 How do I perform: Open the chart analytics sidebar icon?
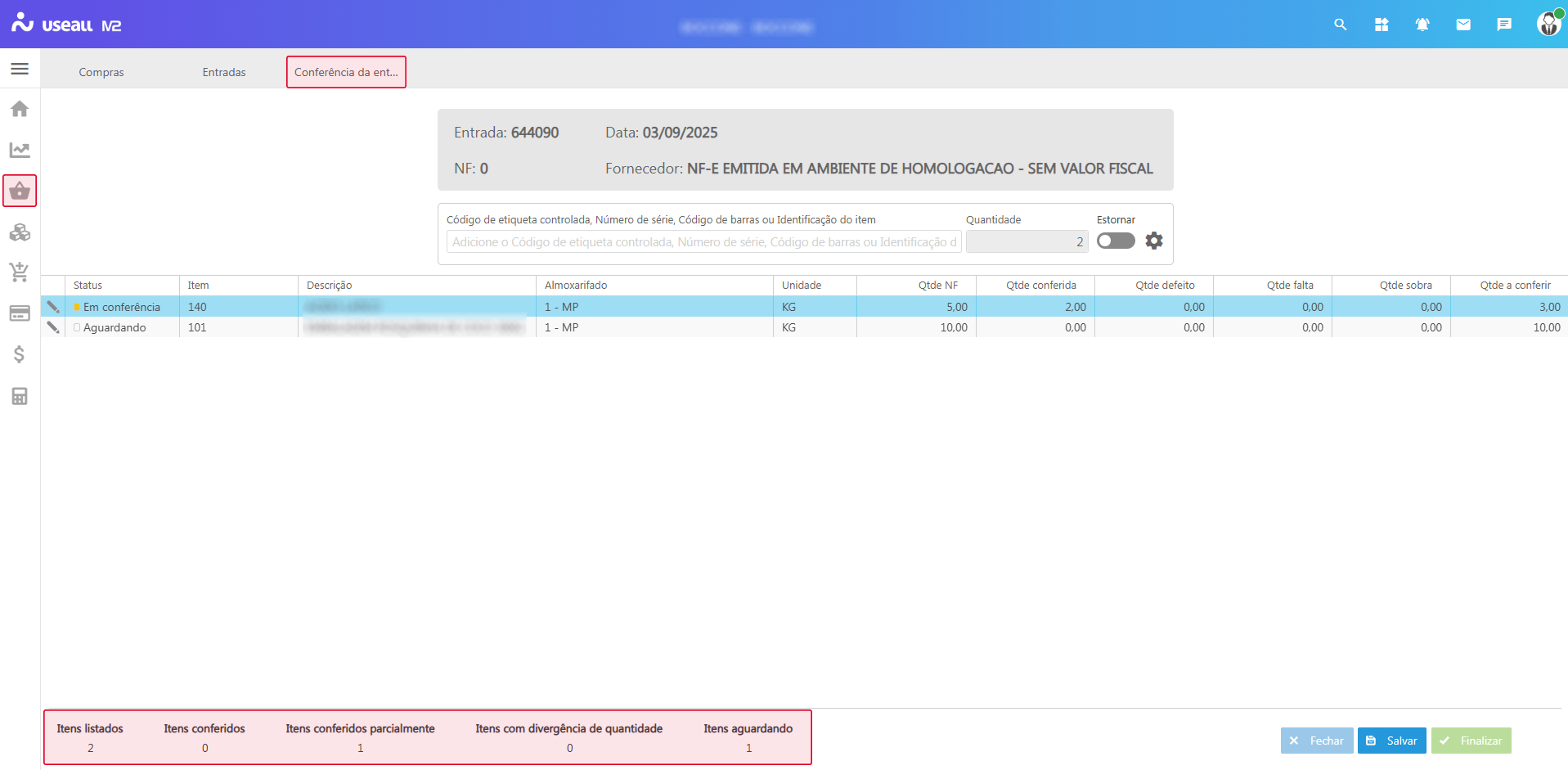[20, 150]
